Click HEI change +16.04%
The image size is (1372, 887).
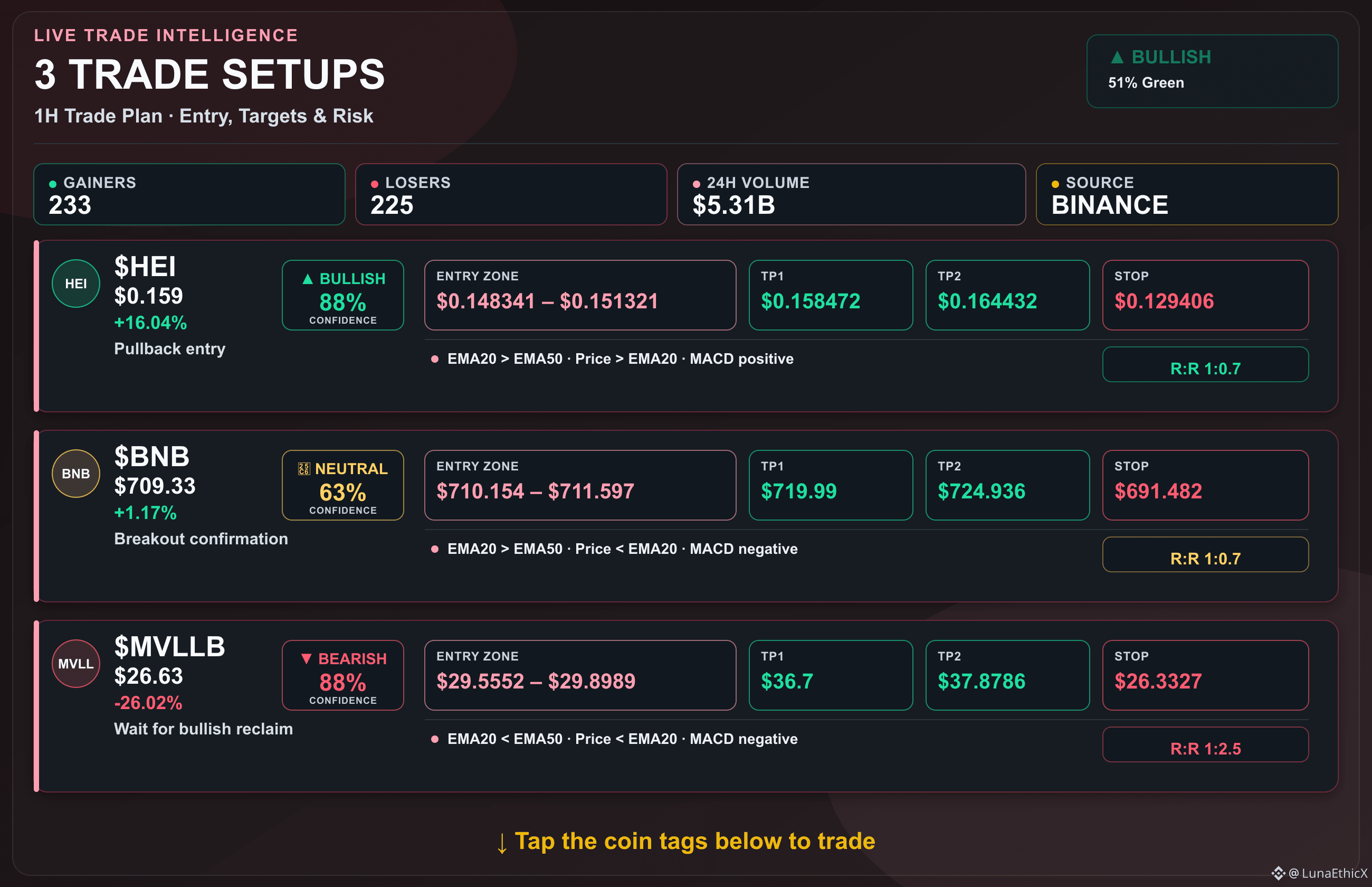151,323
